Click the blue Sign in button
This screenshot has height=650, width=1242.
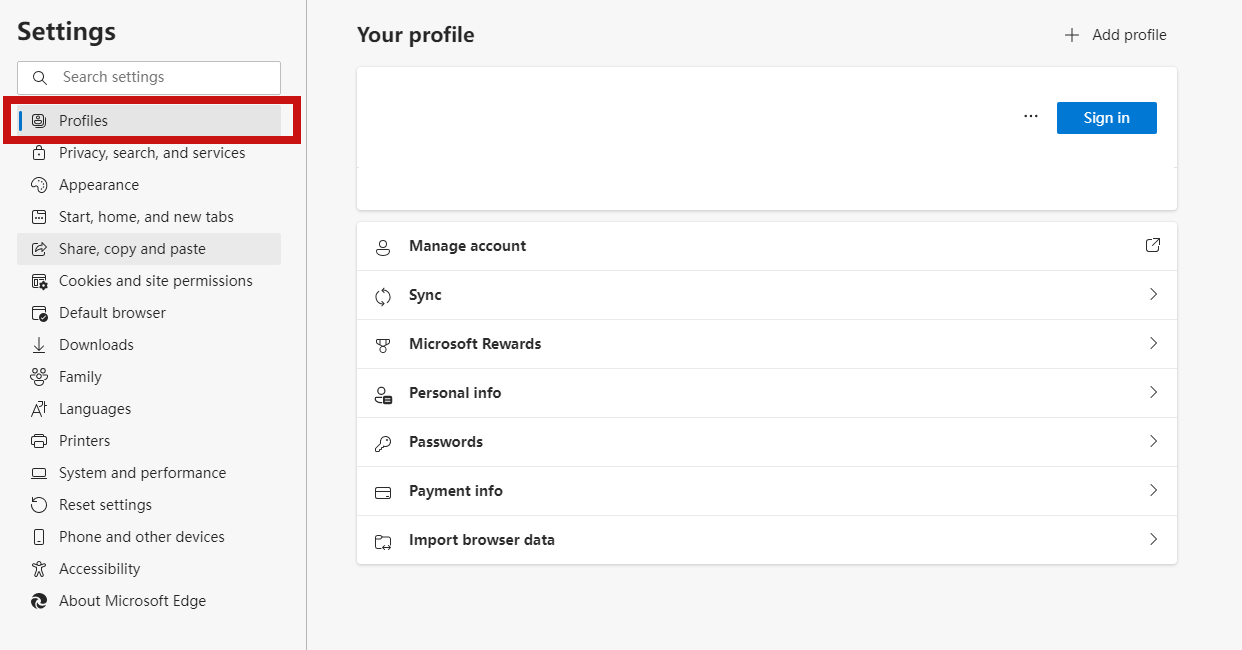tap(1106, 118)
